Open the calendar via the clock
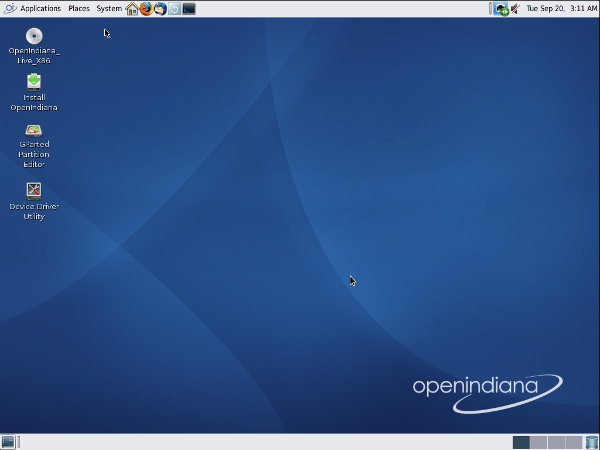 click(562, 8)
